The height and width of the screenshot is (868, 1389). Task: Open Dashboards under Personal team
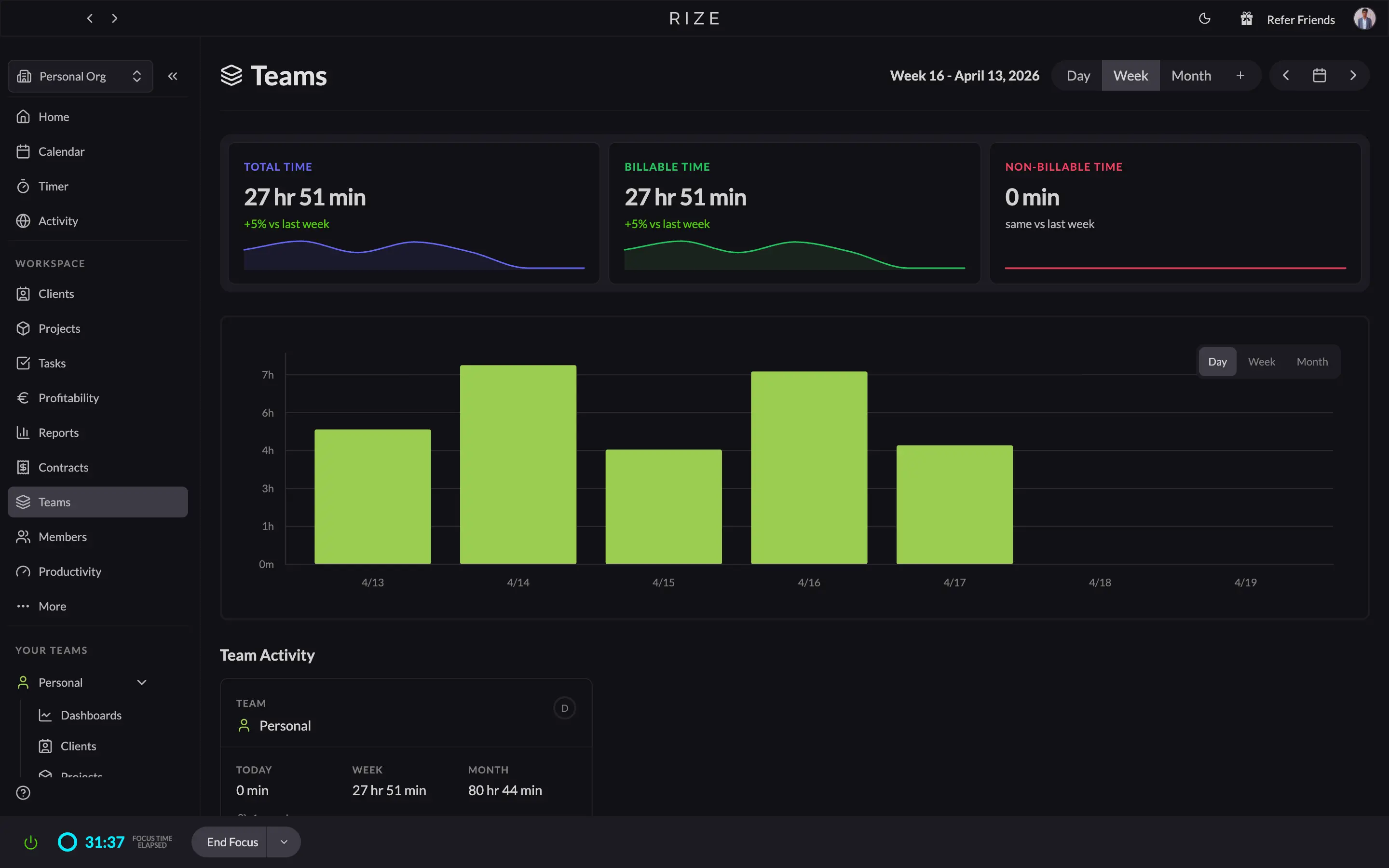coord(91,715)
